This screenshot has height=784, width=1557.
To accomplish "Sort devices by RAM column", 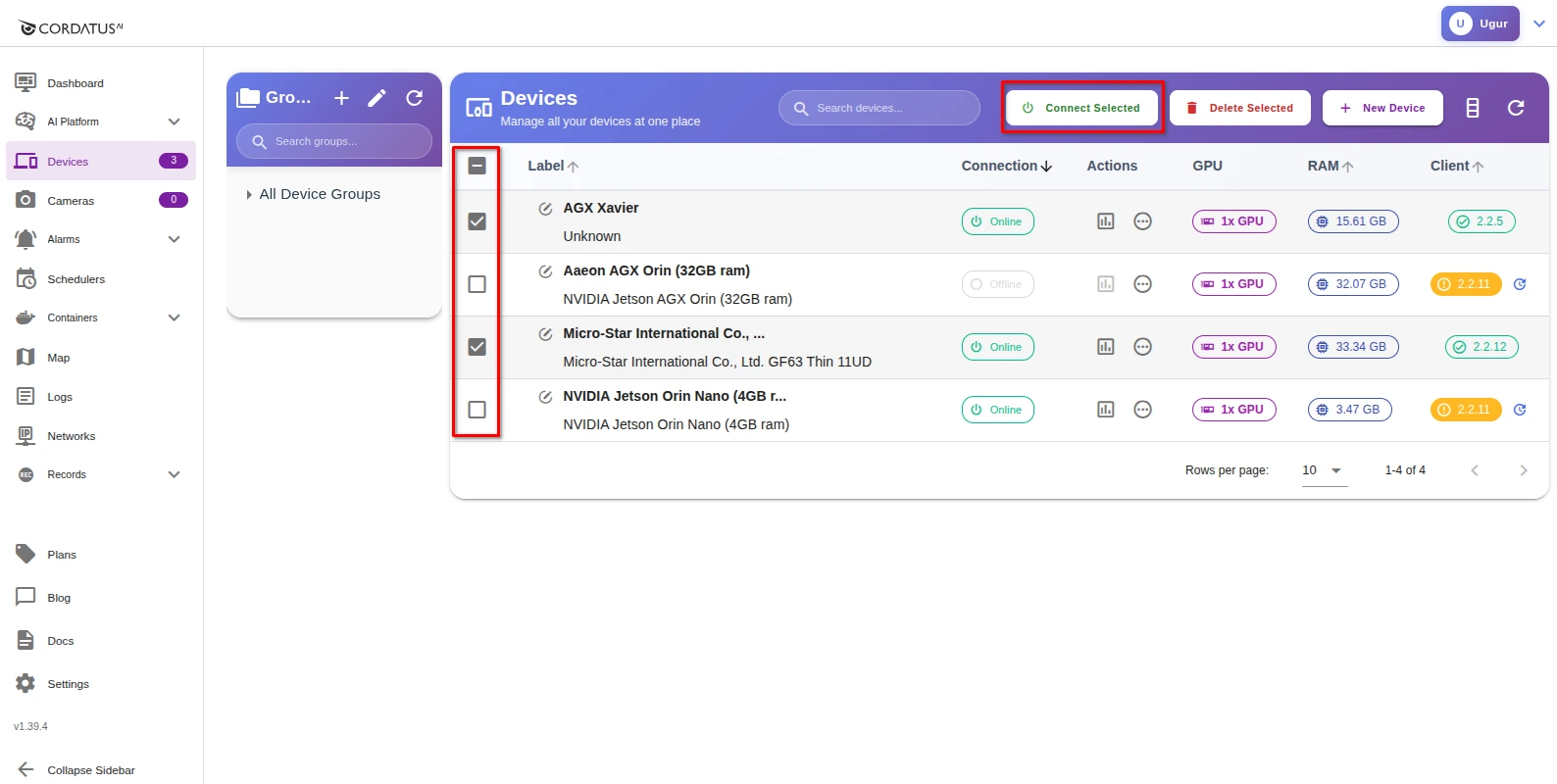I will pos(1331,166).
